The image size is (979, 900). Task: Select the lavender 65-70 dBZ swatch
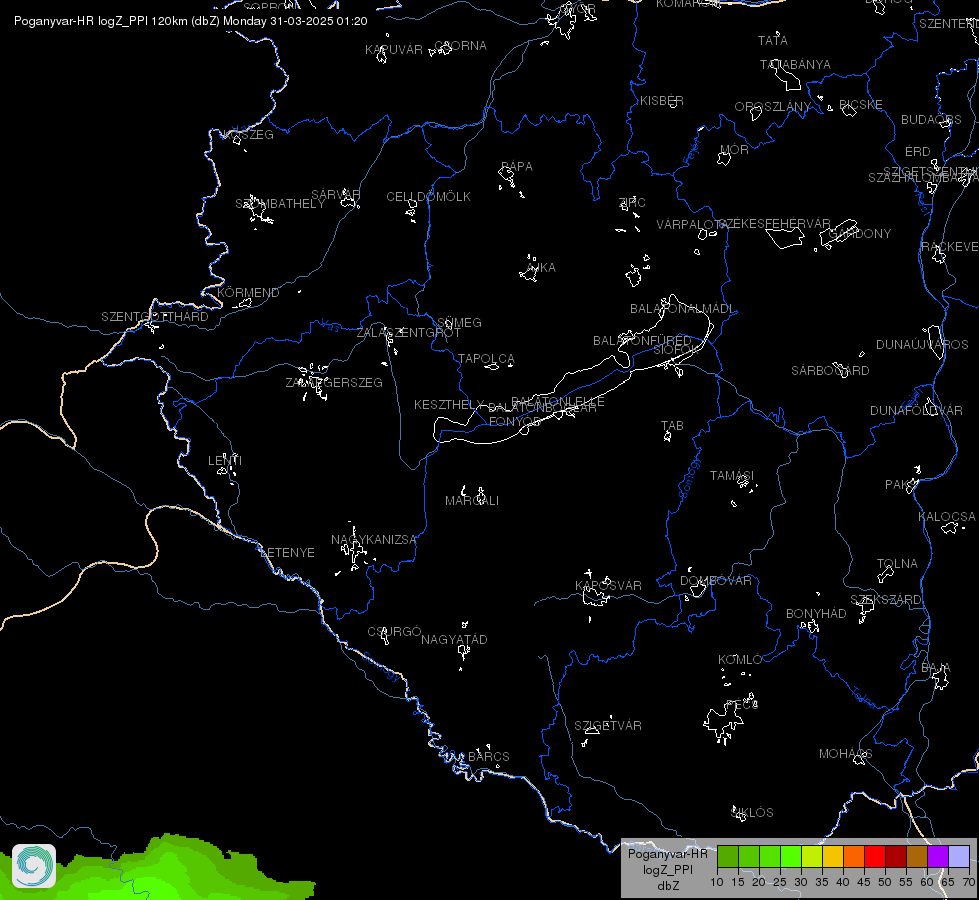(959, 857)
